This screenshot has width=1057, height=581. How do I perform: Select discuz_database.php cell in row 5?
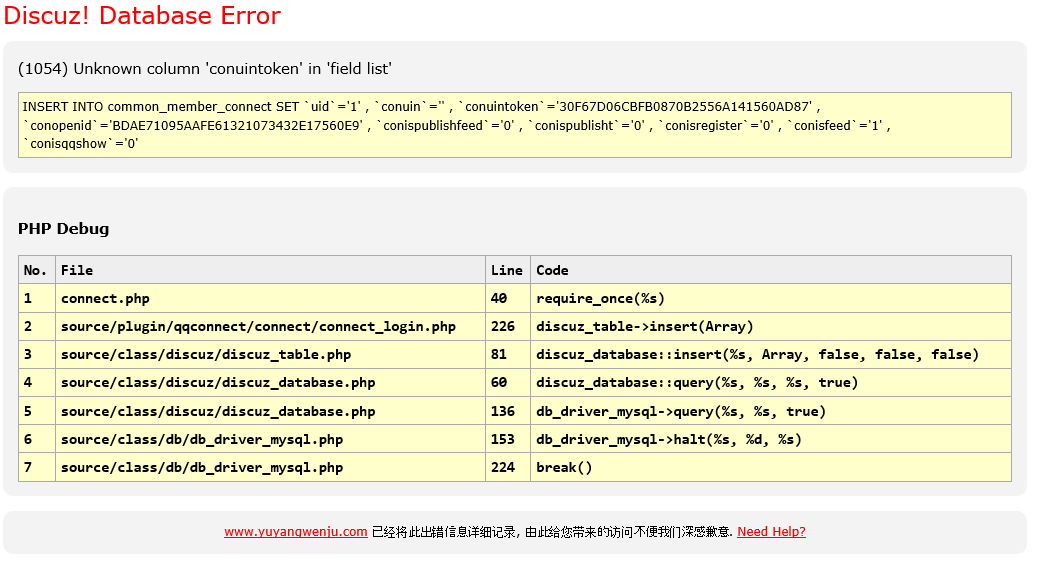click(270, 411)
